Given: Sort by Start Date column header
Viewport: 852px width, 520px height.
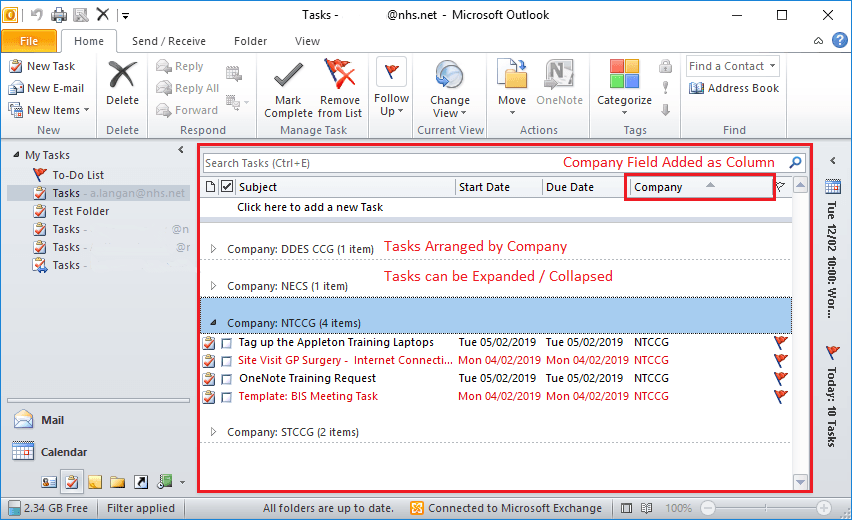Looking at the screenshot, I should (499, 187).
